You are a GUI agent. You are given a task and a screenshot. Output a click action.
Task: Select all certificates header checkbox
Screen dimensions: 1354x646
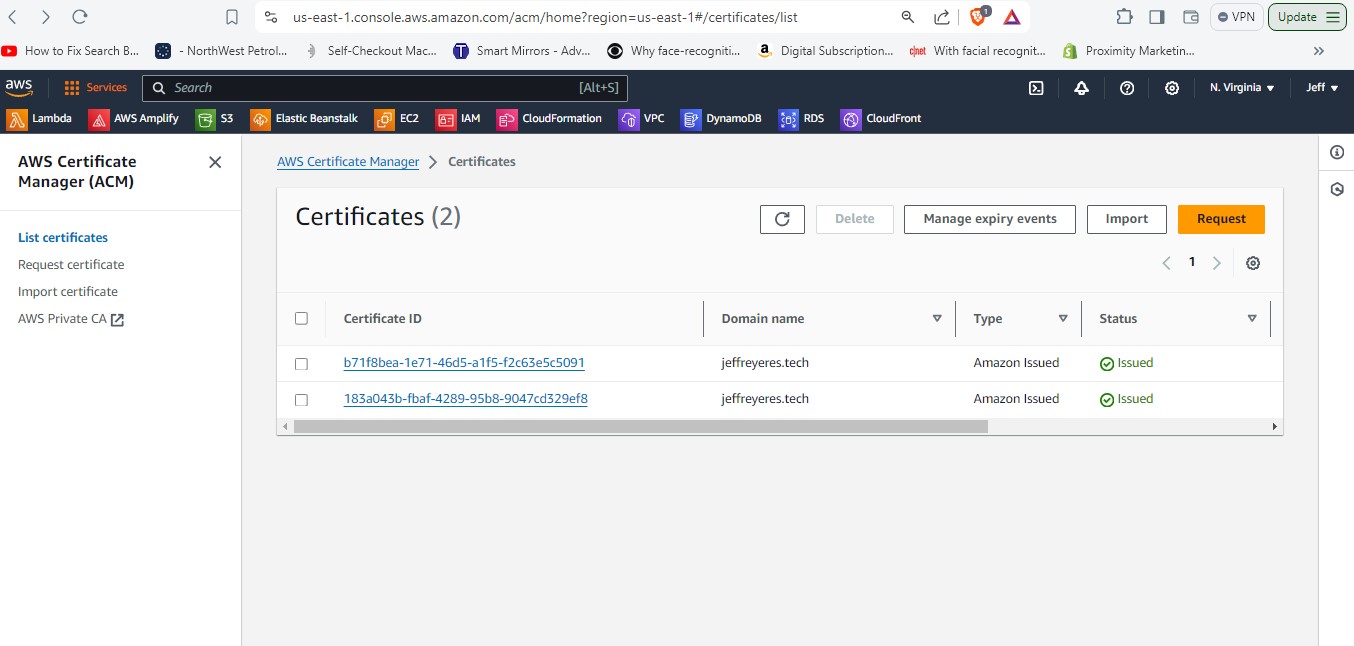[x=301, y=319]
